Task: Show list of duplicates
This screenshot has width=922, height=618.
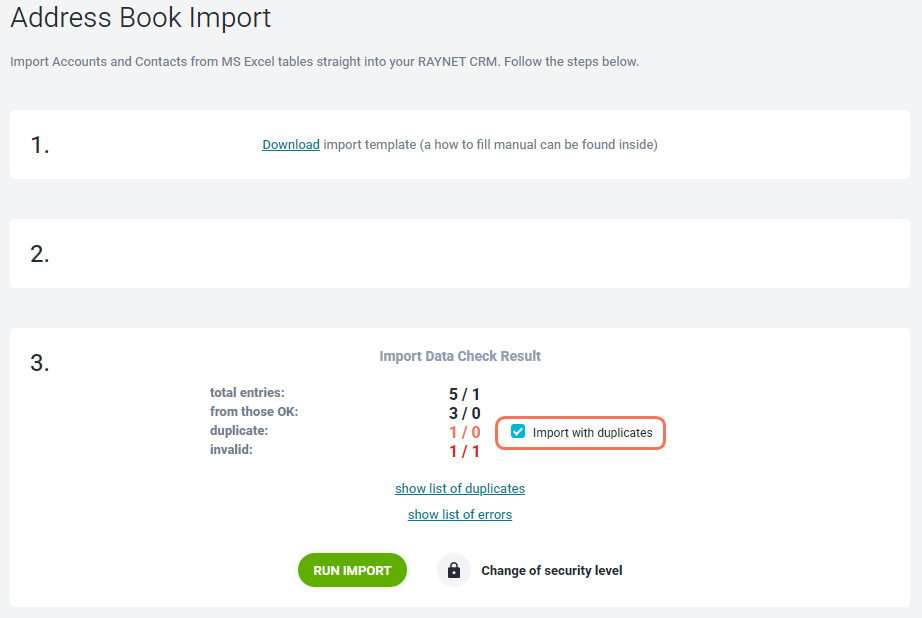Action: pos(460,489)
